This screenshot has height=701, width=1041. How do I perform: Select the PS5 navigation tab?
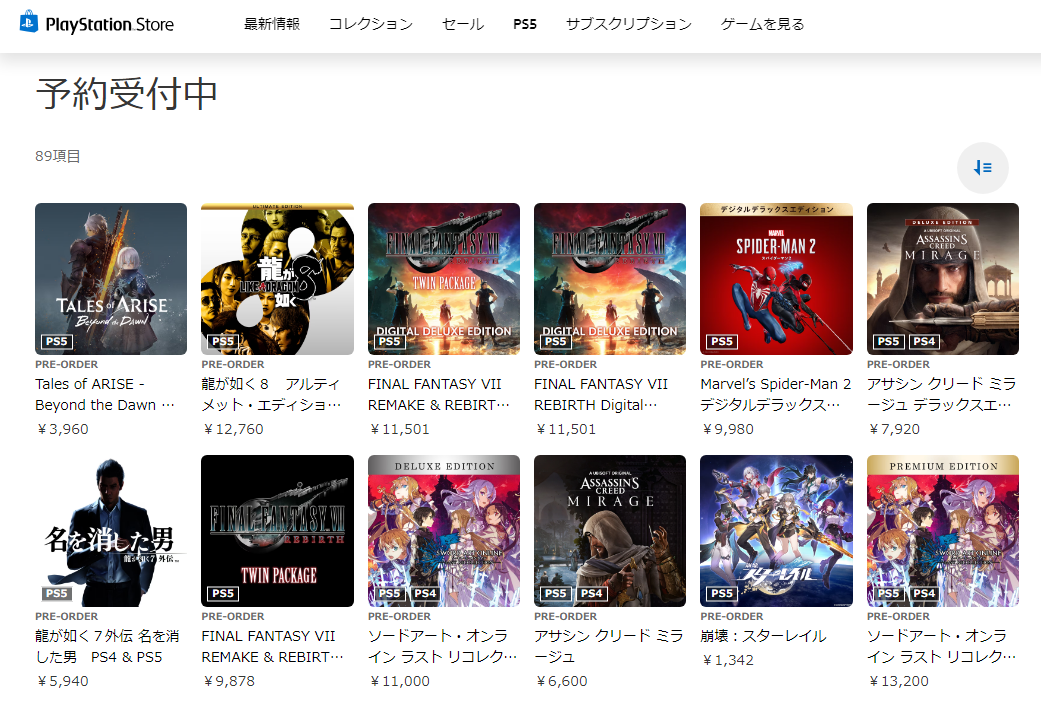click(524, 24)
